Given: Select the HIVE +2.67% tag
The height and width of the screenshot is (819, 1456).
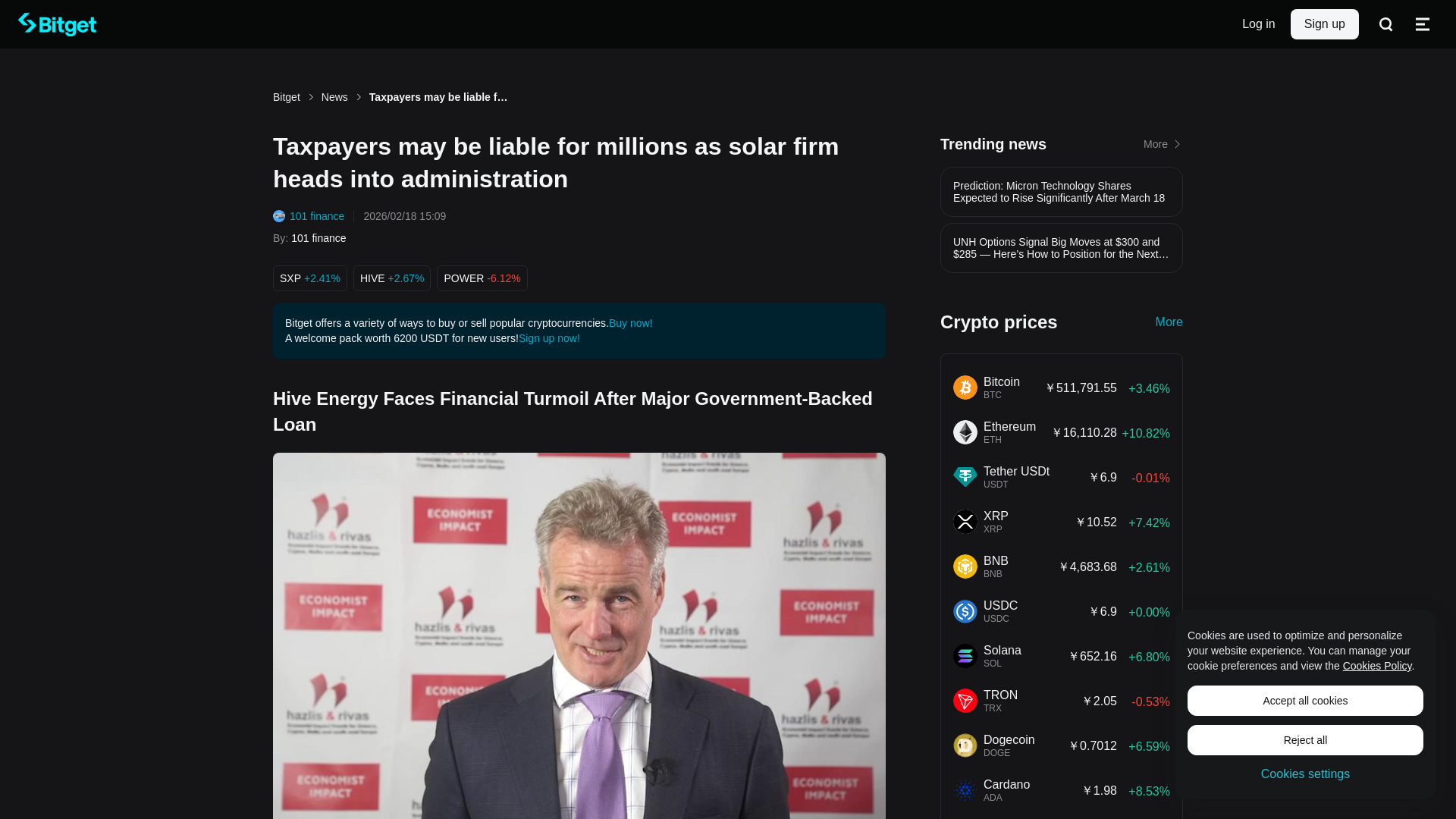Looking at the screenshot, I should pyautogui.click(x=392, y=278).
